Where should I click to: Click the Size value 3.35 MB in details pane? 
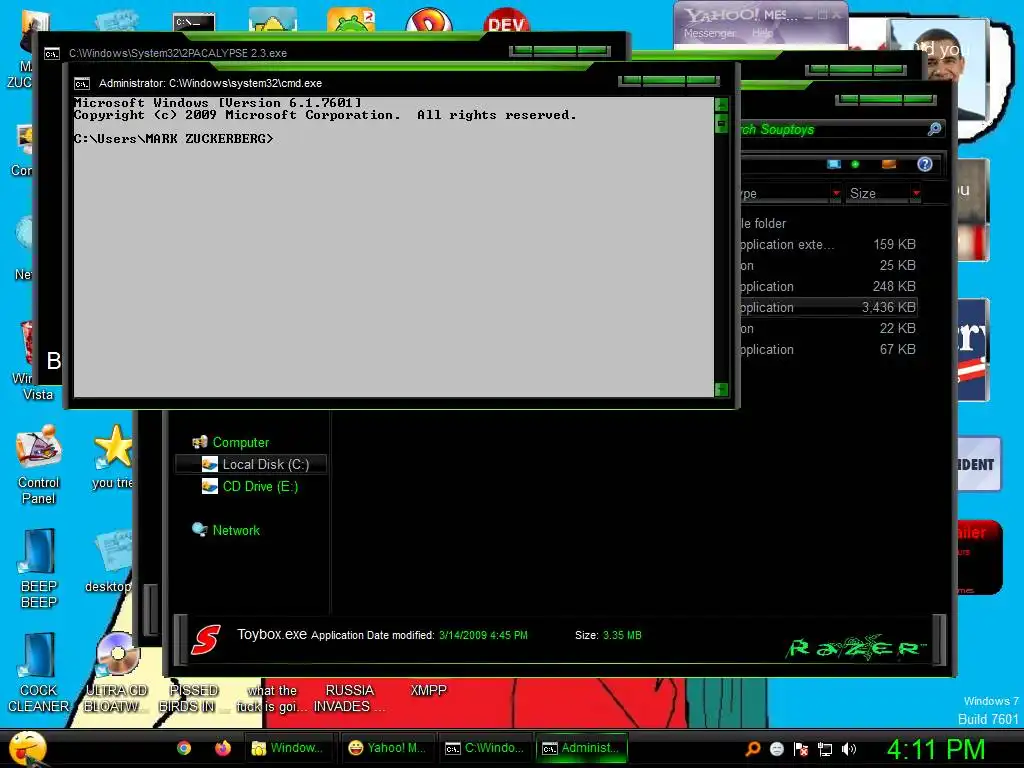point(622,635)
